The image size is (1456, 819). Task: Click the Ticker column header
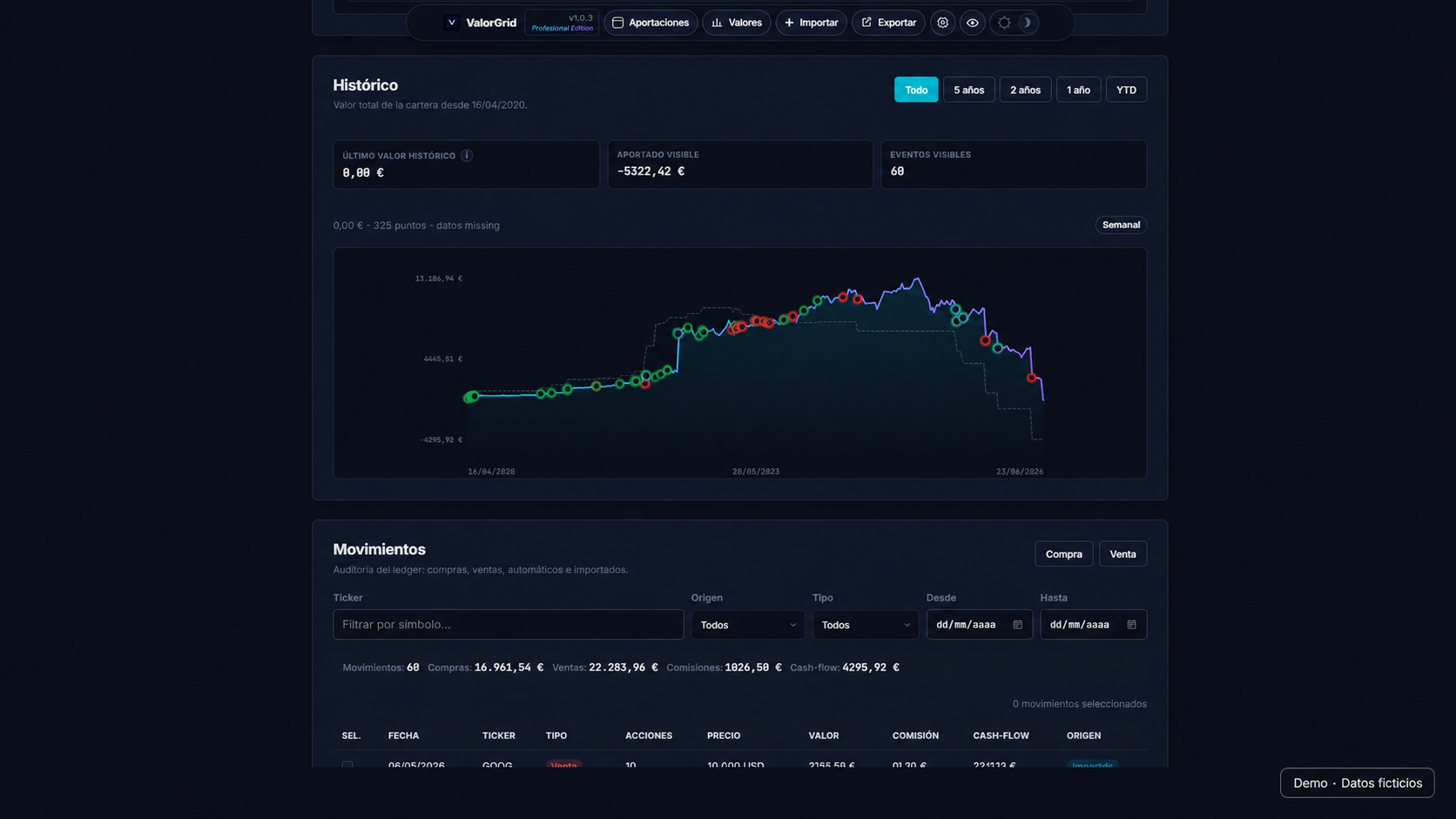[x=499, y=735]
